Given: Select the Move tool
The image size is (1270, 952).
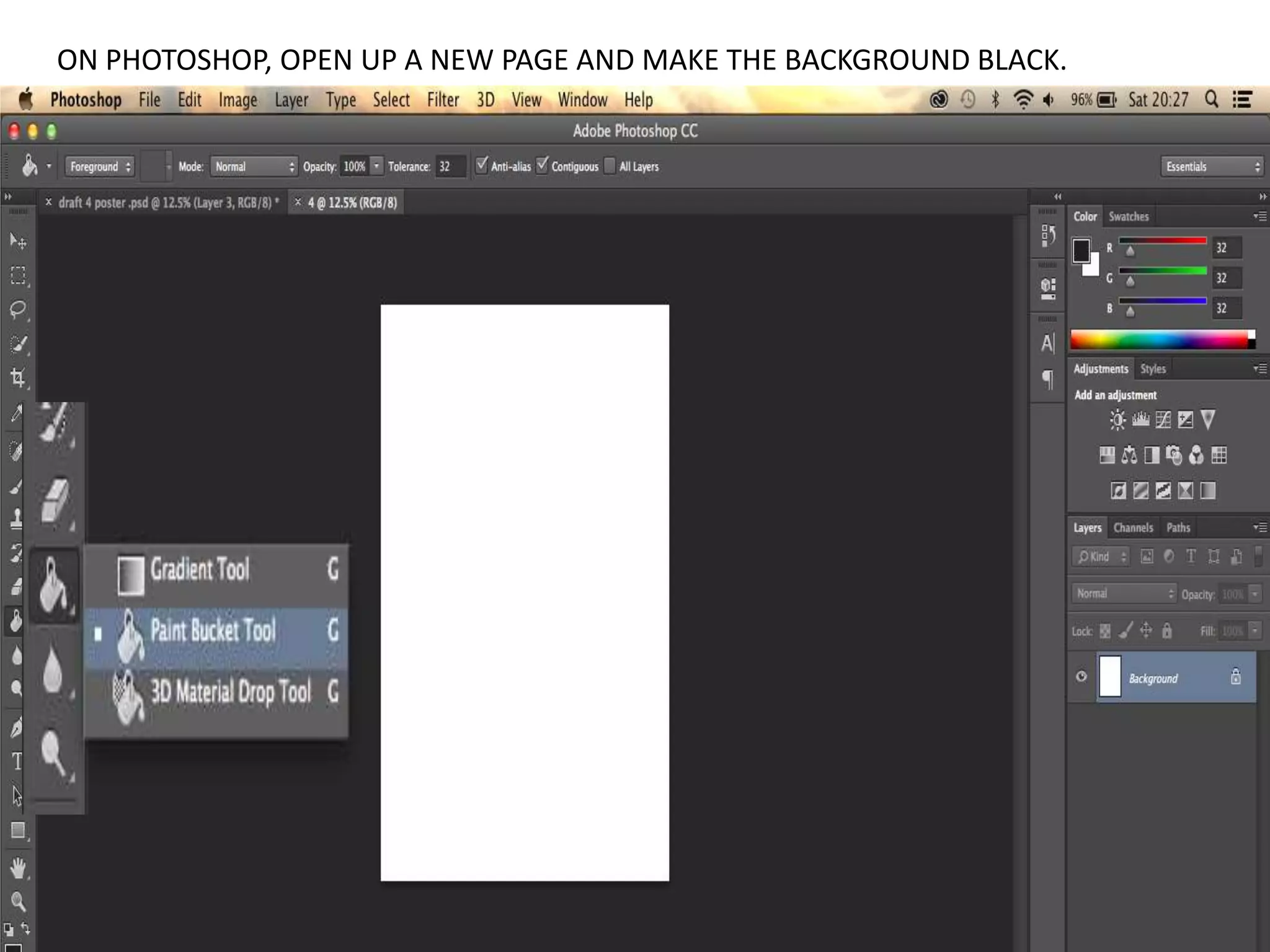Looking at the screenshot, I should (18, 242).
